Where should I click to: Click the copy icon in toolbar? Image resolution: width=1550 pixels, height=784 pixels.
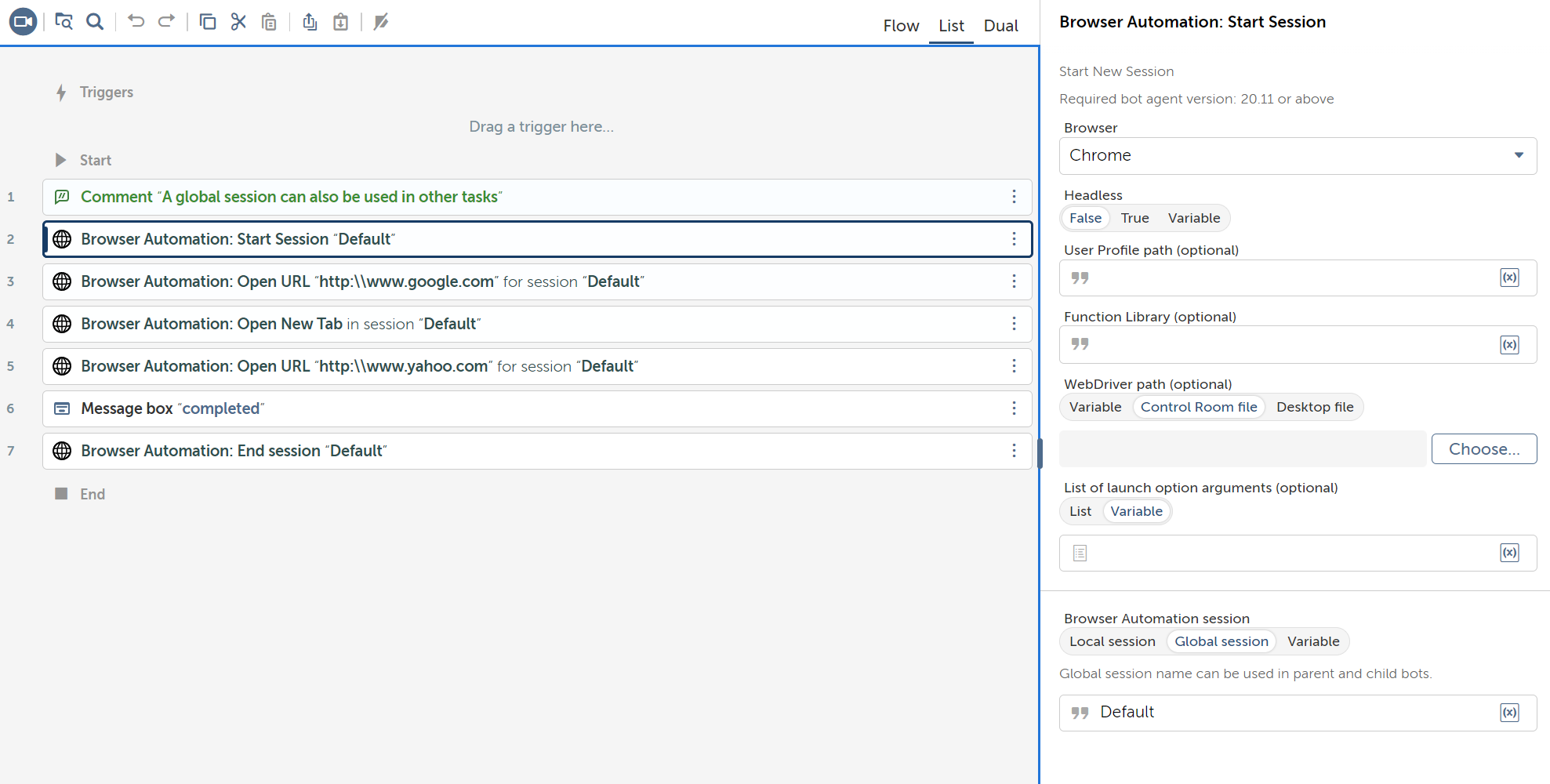(x=208, y=22)
